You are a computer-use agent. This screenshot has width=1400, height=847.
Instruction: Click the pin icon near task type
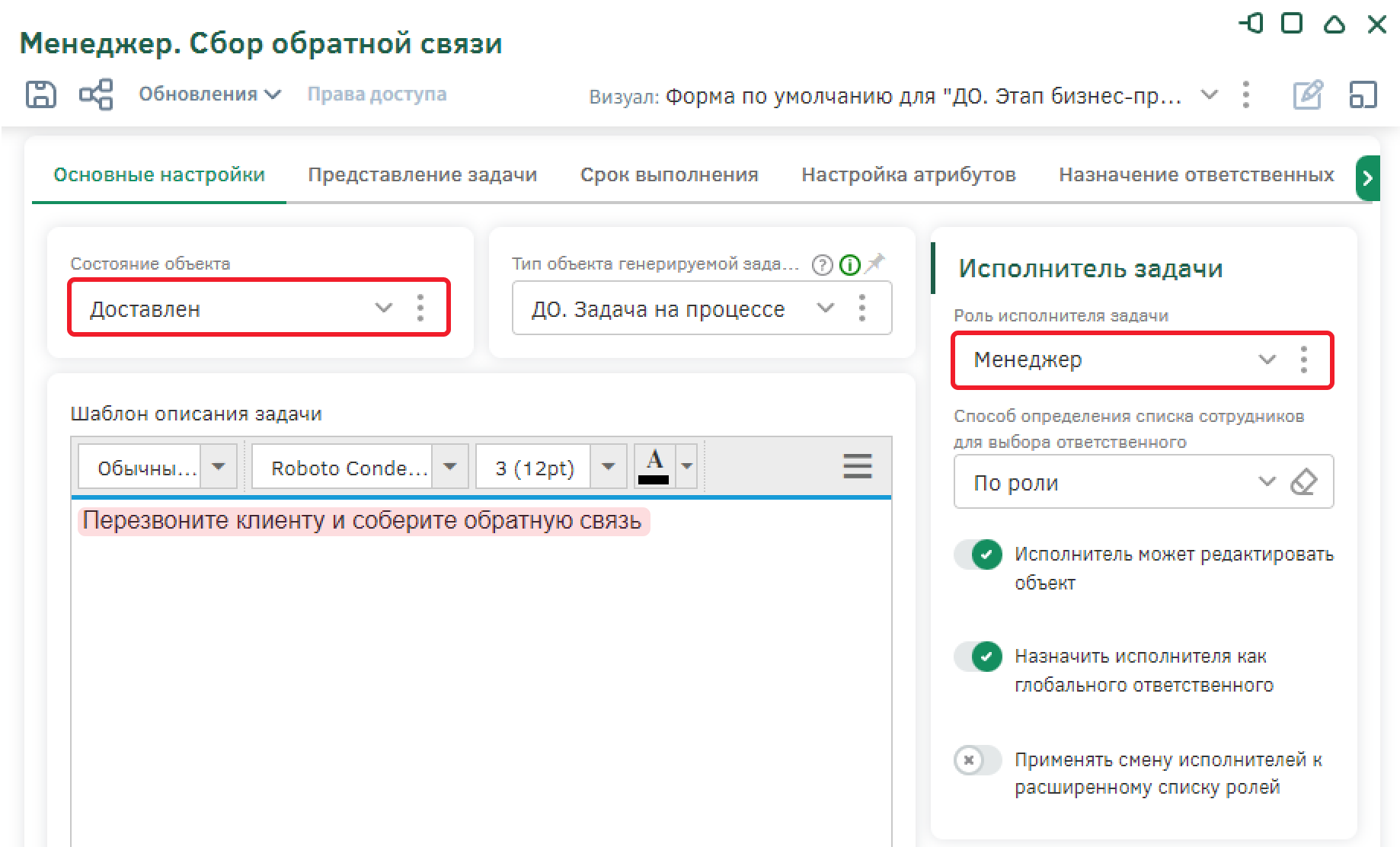876,264
